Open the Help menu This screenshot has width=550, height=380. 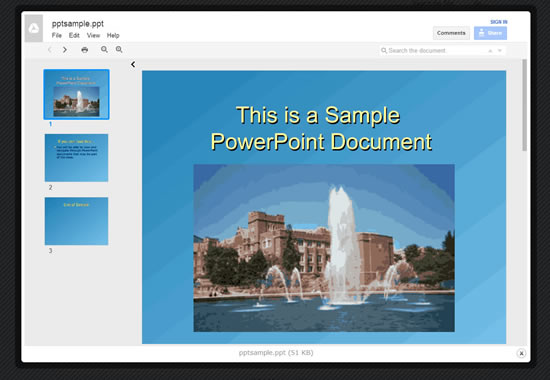click(113, 35)
